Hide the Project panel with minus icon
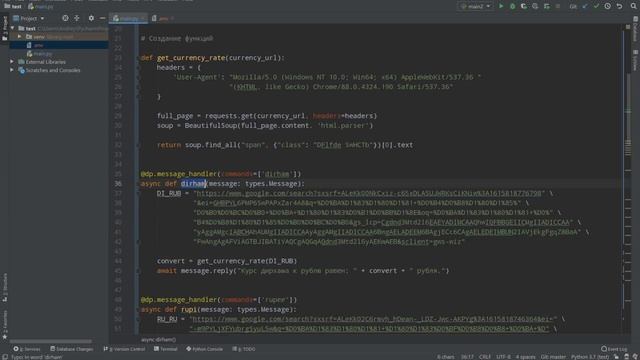 [x=102, y=18]
